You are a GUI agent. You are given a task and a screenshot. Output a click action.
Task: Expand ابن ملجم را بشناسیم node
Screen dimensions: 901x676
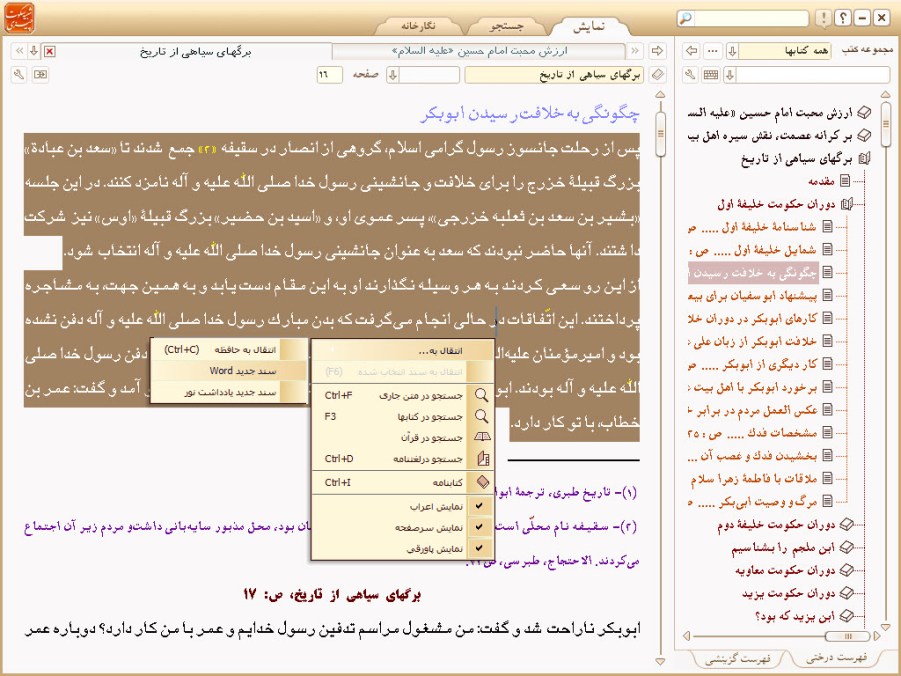click(846, 547)
